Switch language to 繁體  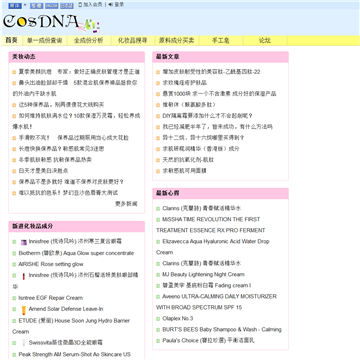click(36, 6)
